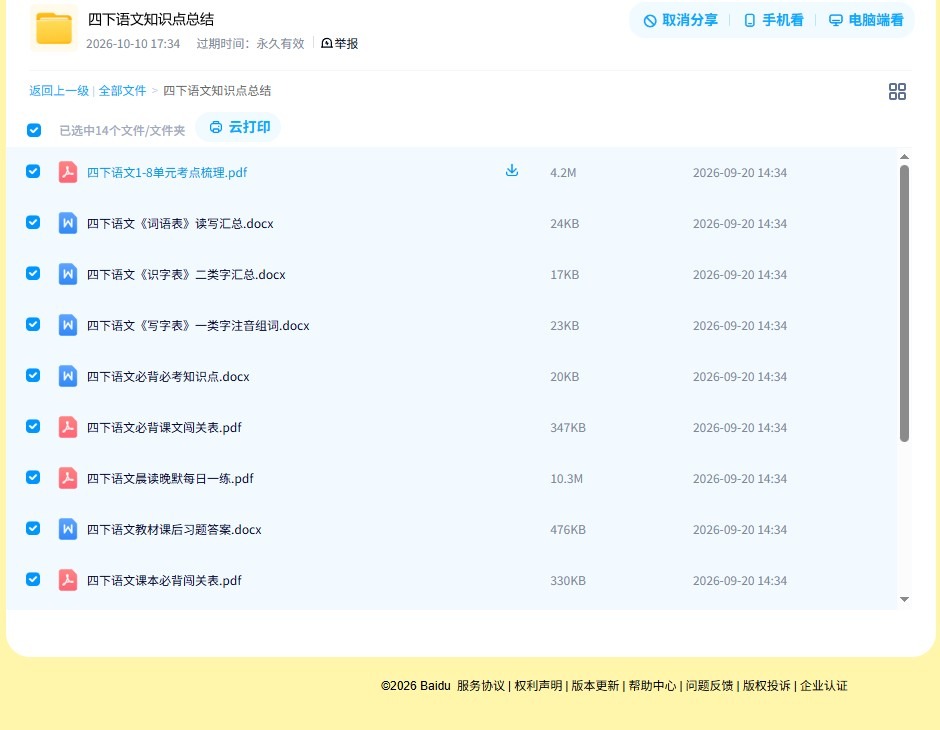Image resolution: width=940 pixels, height=730 pixels.
Task: Click 手机看 to view on phone
Action: tap(773, 20)
